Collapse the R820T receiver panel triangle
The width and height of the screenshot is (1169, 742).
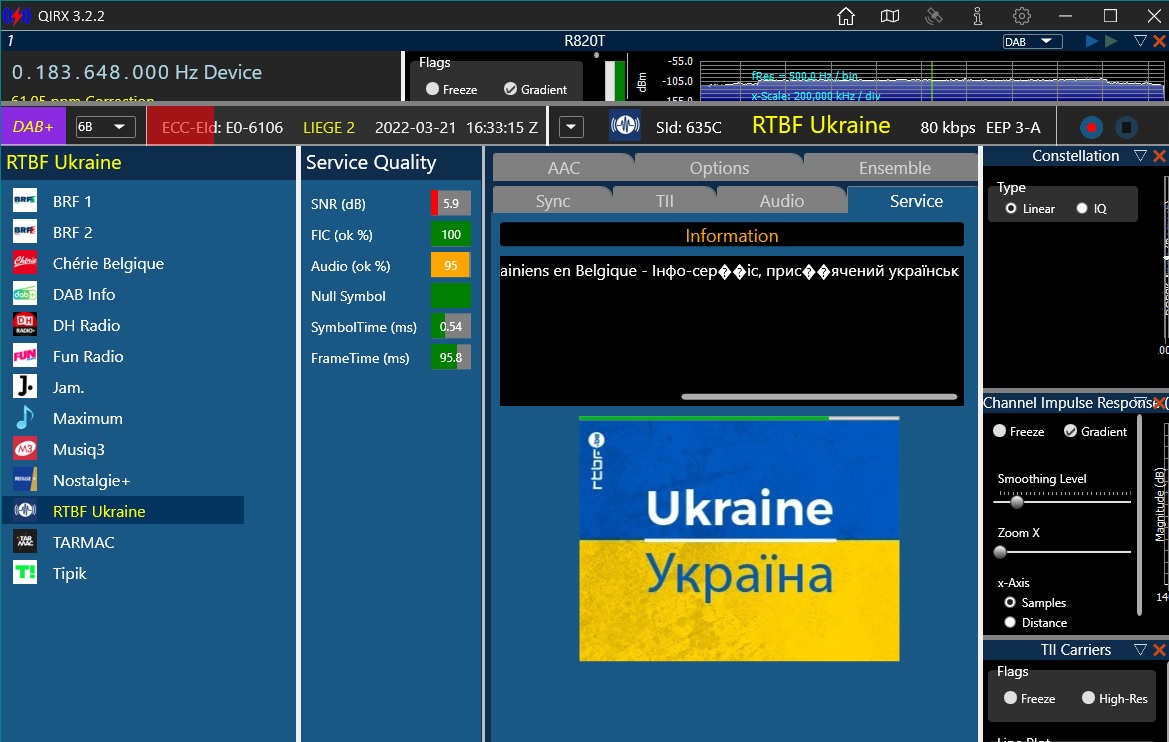[x=1140, y=41]
